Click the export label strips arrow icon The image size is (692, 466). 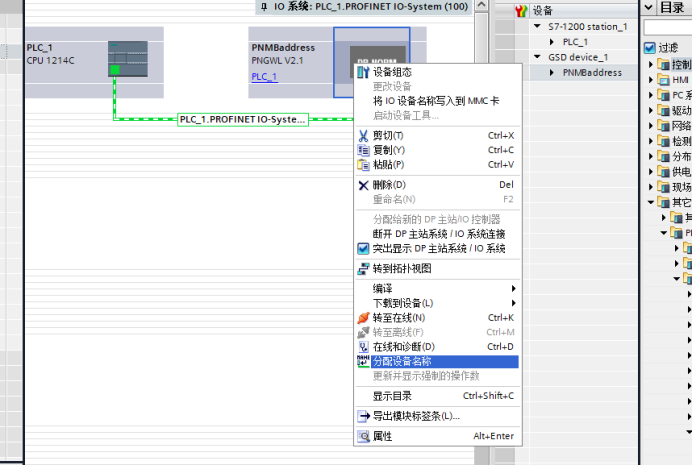pos(363,416)
